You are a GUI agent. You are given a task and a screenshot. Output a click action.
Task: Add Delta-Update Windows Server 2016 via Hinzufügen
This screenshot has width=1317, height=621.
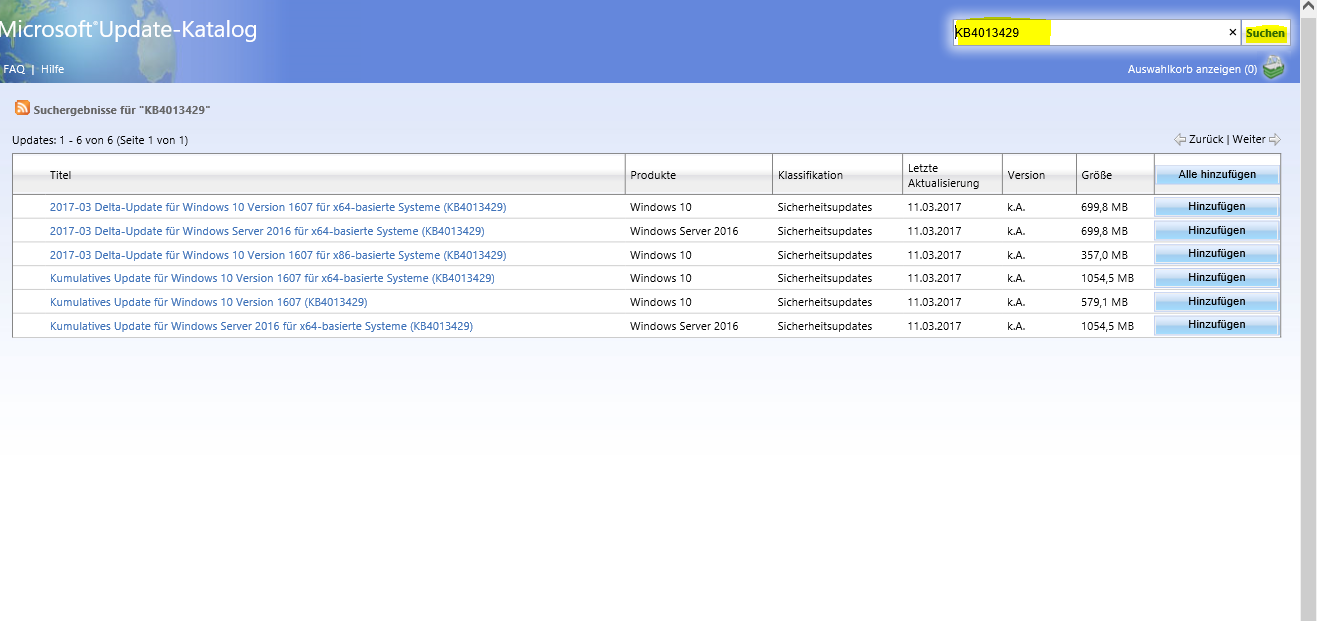pyautogui.click(x=1217, y=231)
